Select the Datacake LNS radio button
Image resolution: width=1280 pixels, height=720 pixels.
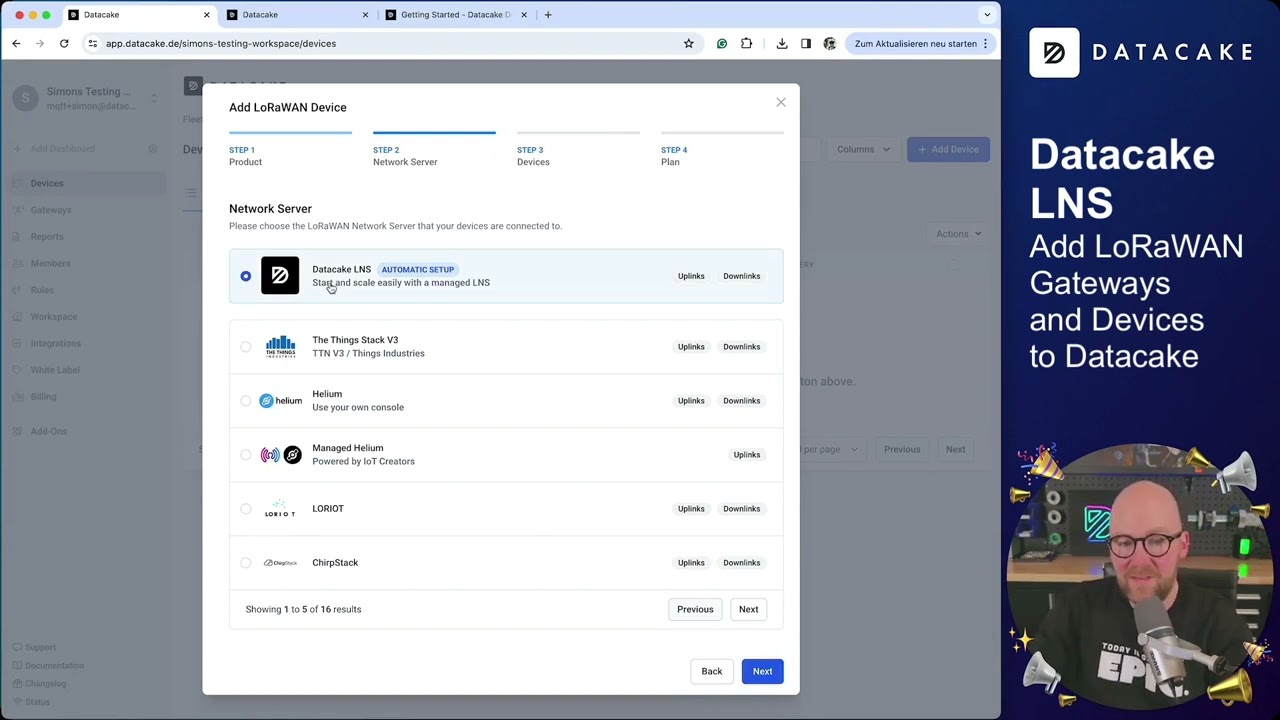(x=246, y=276)
